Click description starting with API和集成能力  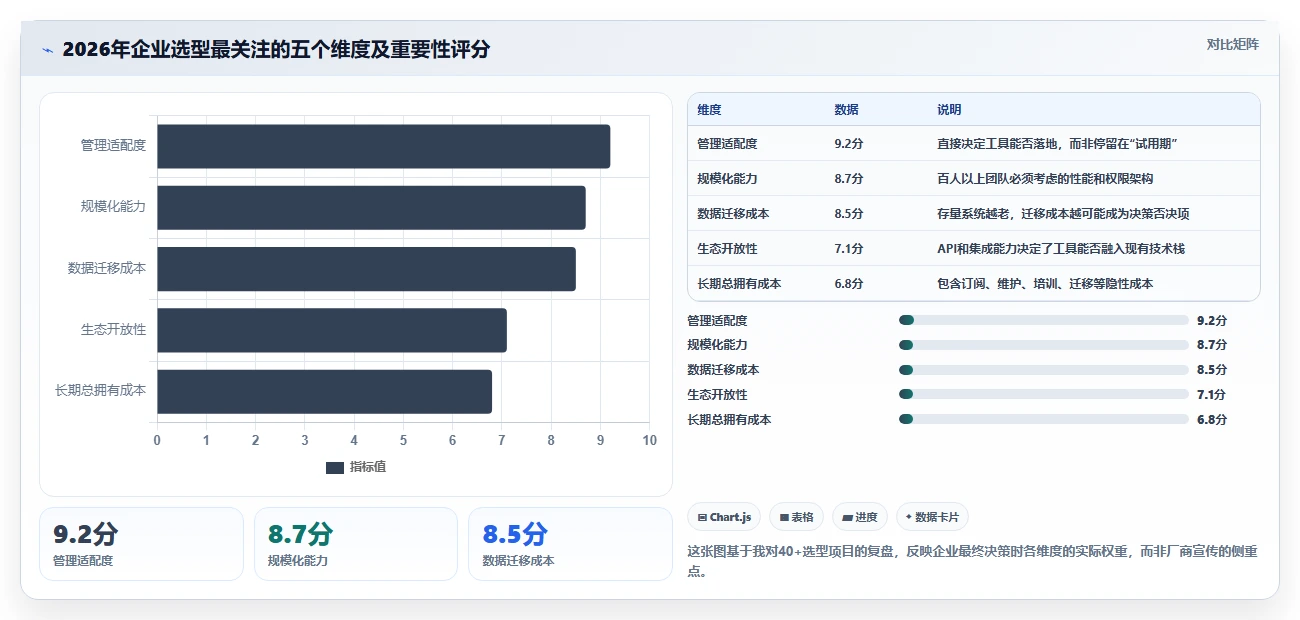tap(1061, 249)
